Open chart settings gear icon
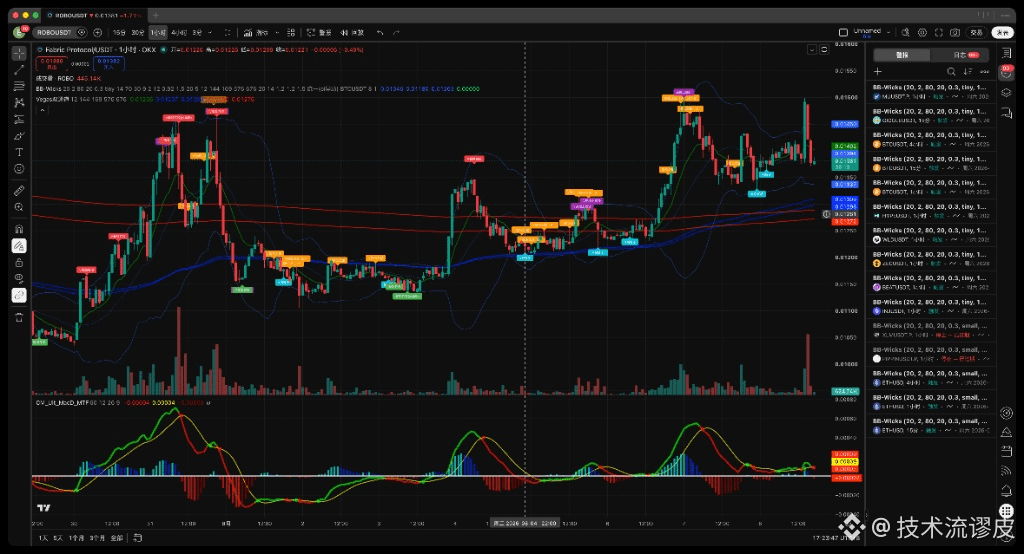 pos(922,32)
